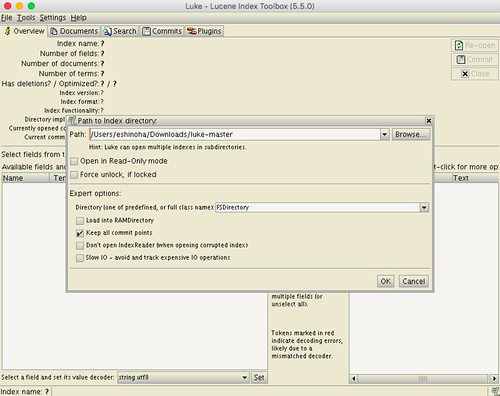This screenshot has width=500, height=396.
Task: Click the X icon on Close button
Action: (x=465, y=74)
